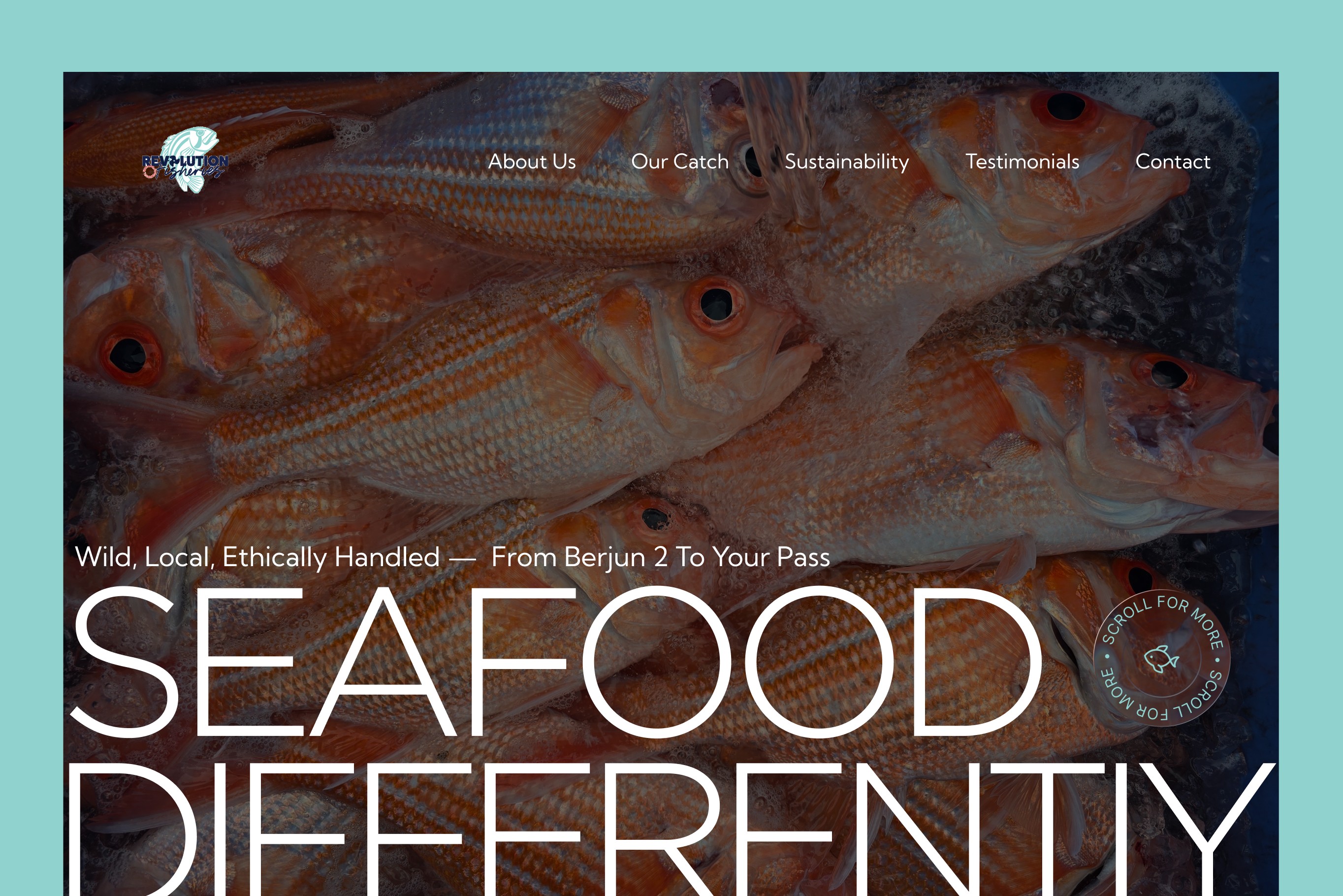Click the teal page border above the hero image
Viewport: 1343px width, 896px height.
click(x=671, y=35)
